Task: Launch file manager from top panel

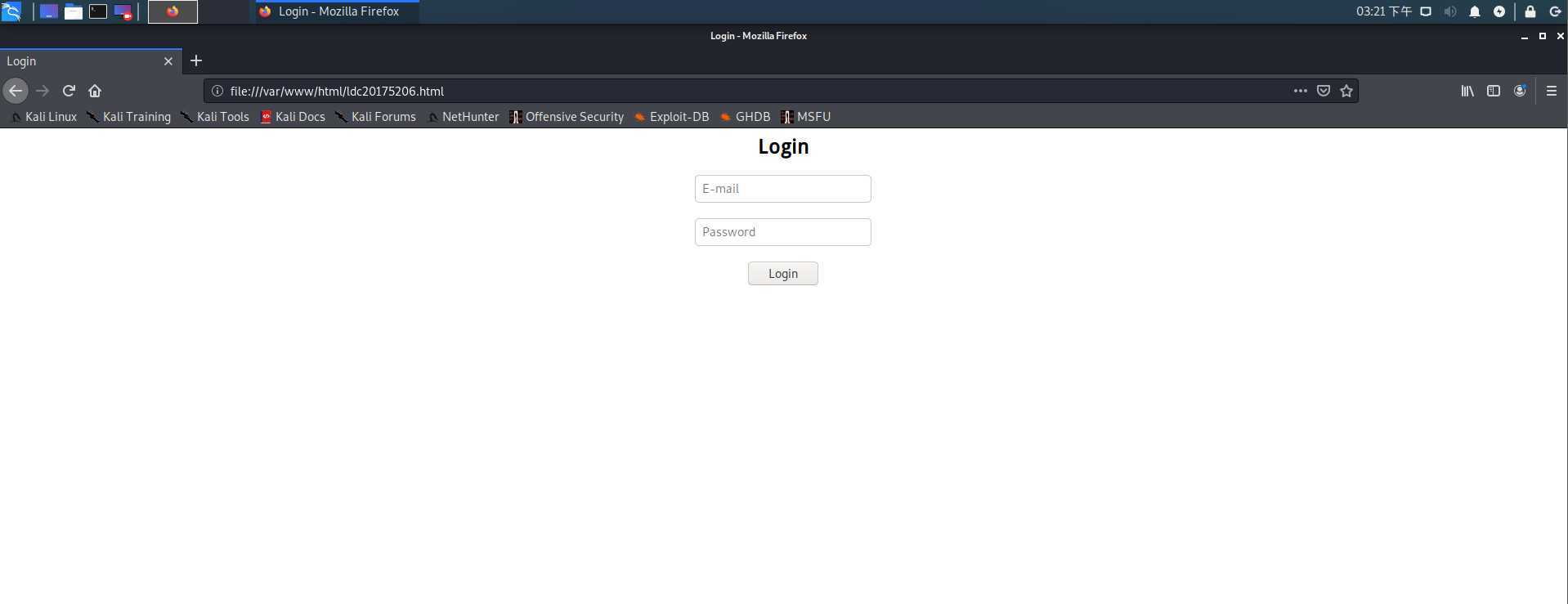Action: click(x=74, y=11)
